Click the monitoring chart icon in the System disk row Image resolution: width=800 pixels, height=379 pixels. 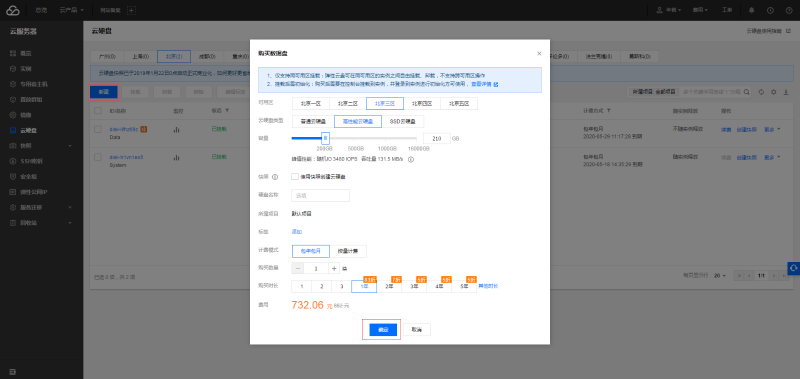point(176,158)
